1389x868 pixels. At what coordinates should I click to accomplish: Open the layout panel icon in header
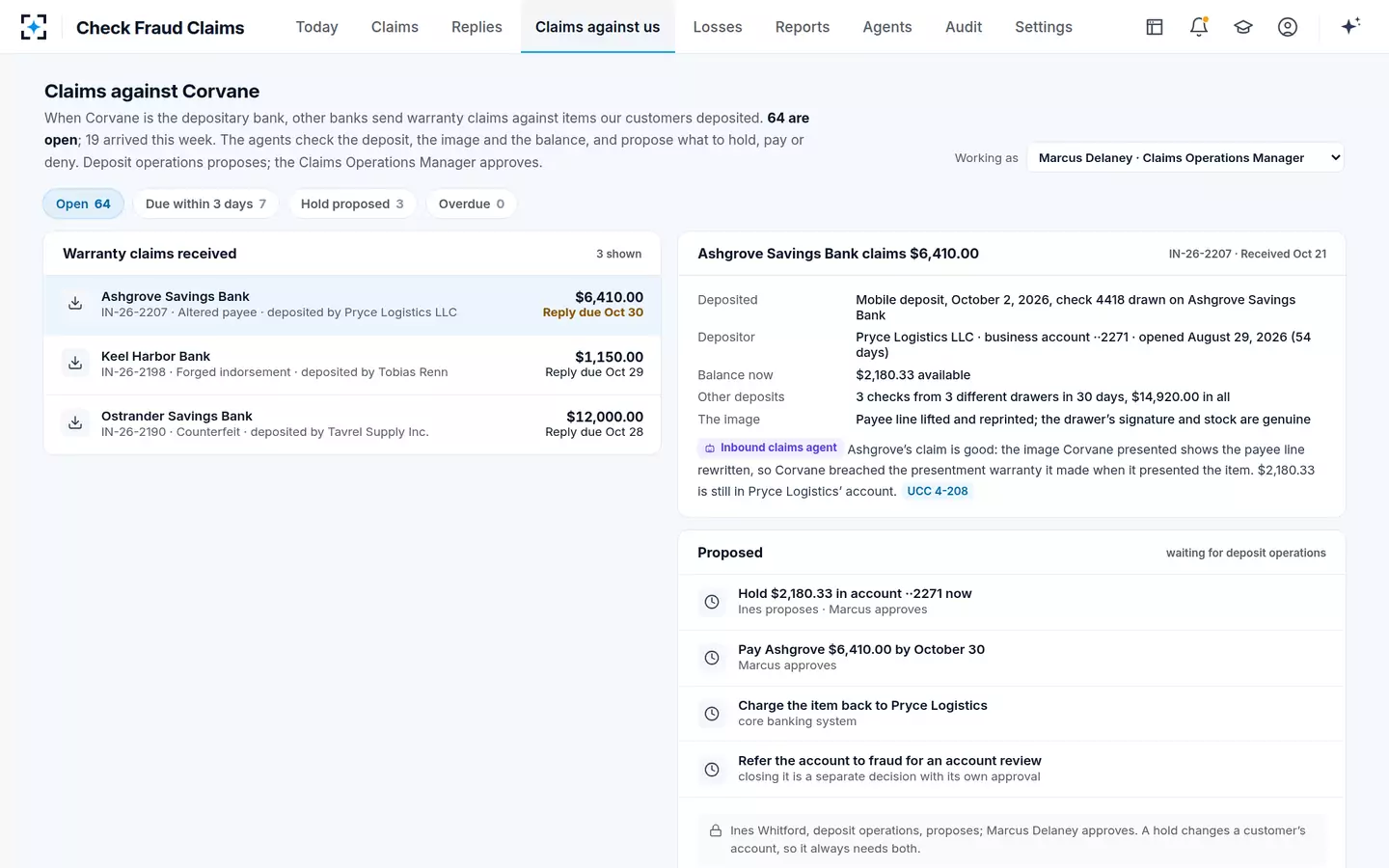pyautogui.click(x=1155, y=27)
